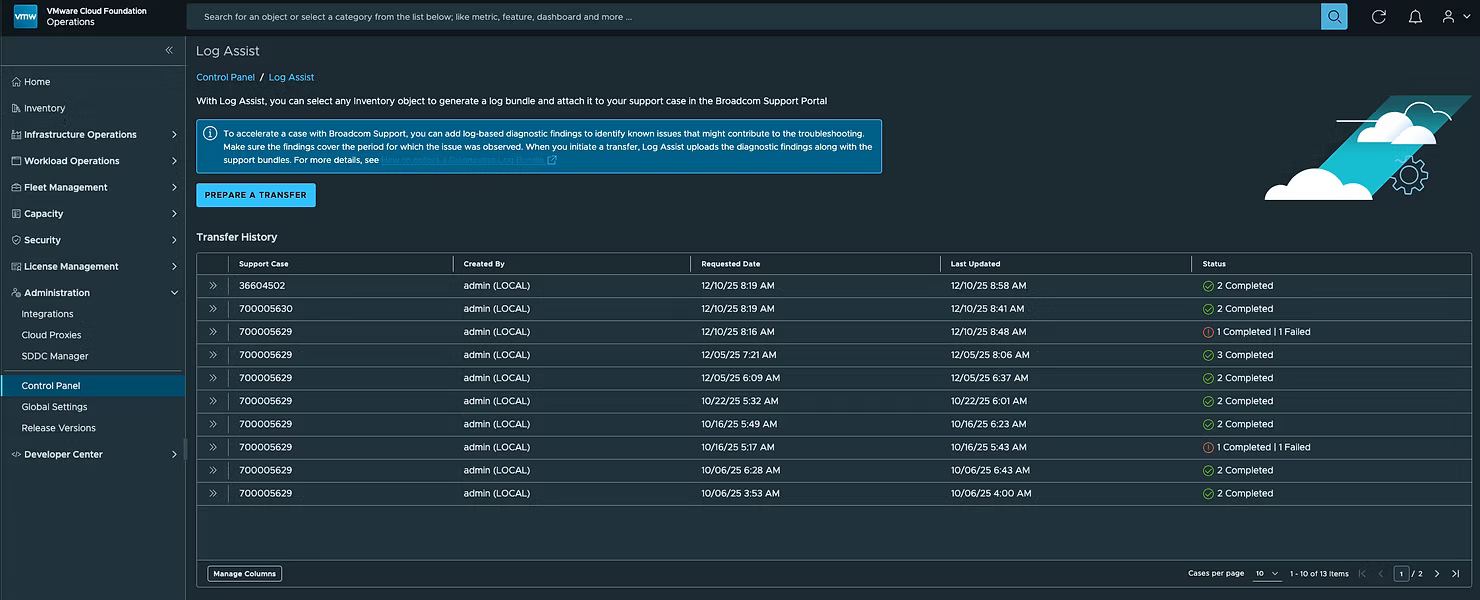Select Cloud Proxies under Administration
Screen dimensions: 1480x600
pyautogui.click(x=51, y=335)
